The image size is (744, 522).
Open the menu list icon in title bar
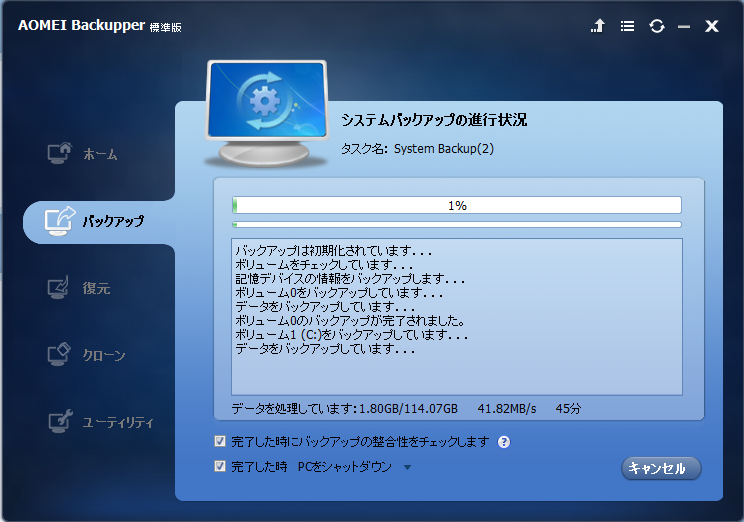627,26
